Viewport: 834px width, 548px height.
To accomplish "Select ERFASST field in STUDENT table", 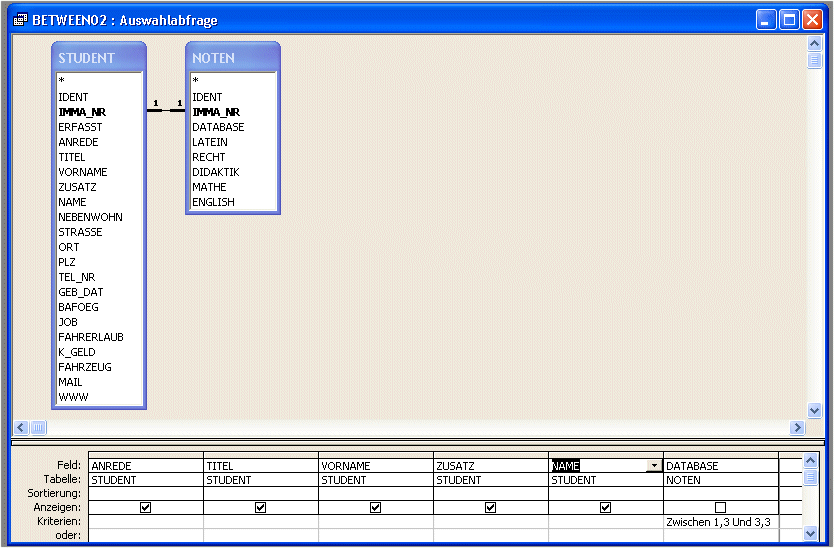I will [x=80, y=127].
